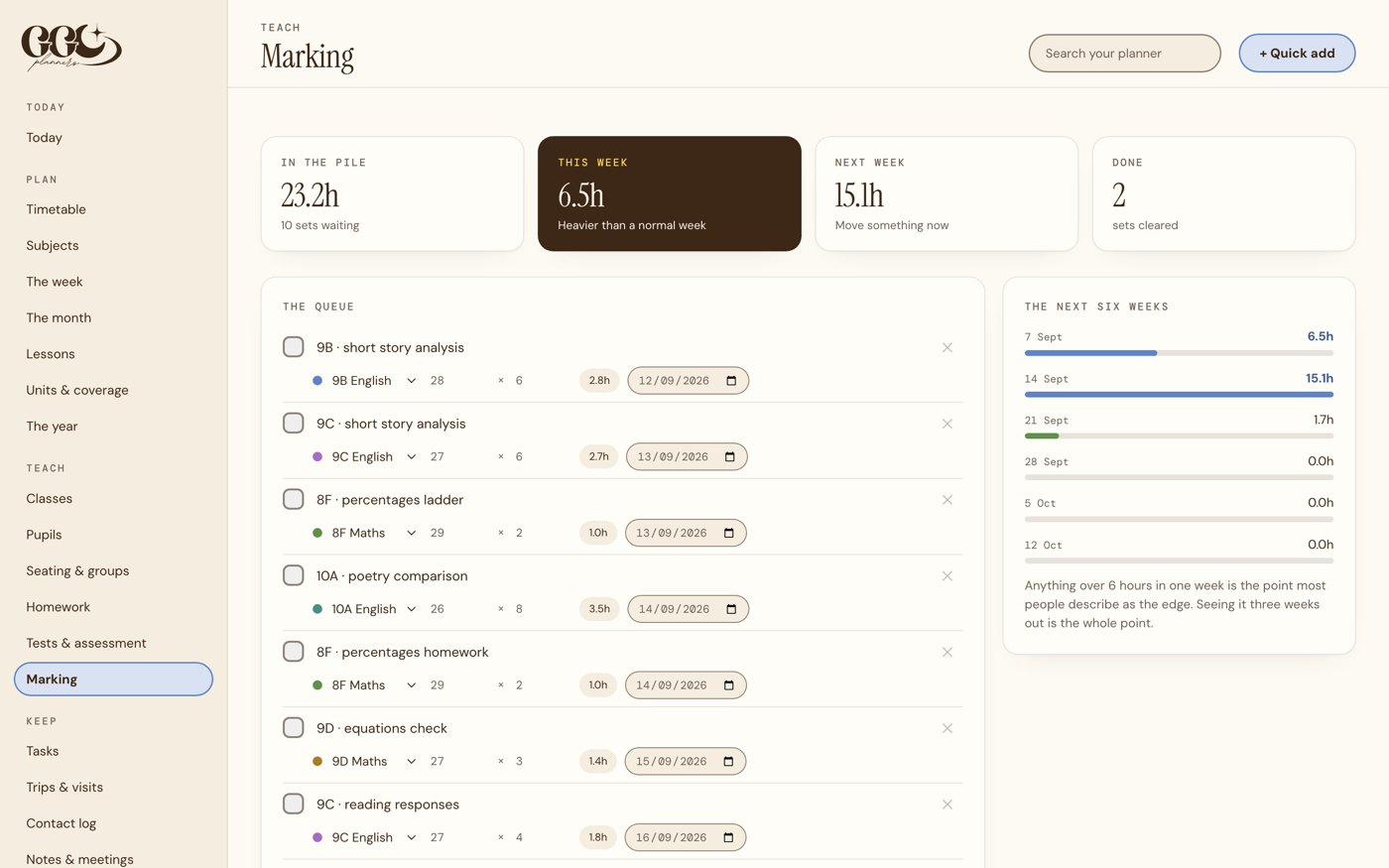The width and height of the screenshot is (1389, 868).
Task: Click the Search your planner field
Action: [x=1124, y=54]
